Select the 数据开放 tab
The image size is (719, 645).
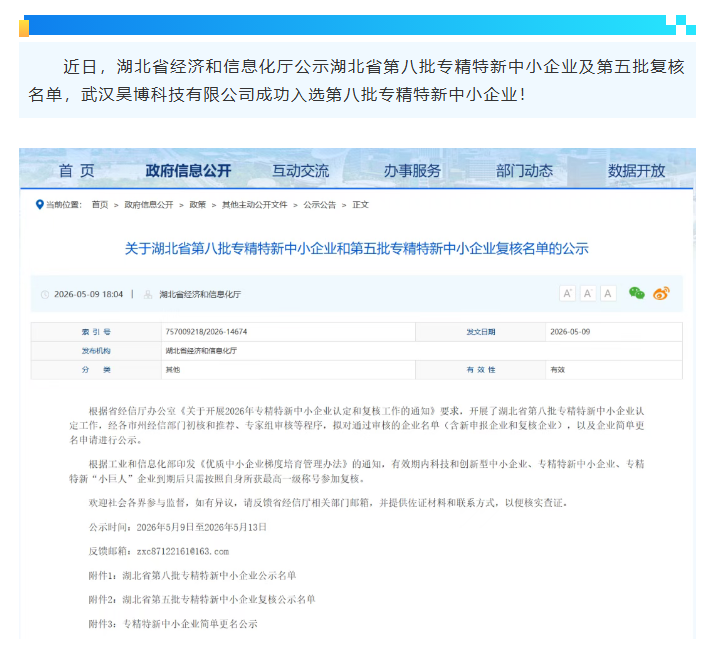click(x=636, y=171)
